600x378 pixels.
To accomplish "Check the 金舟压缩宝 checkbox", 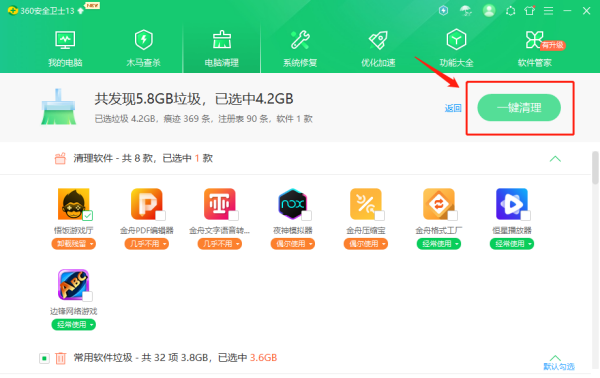I will 380,216.
